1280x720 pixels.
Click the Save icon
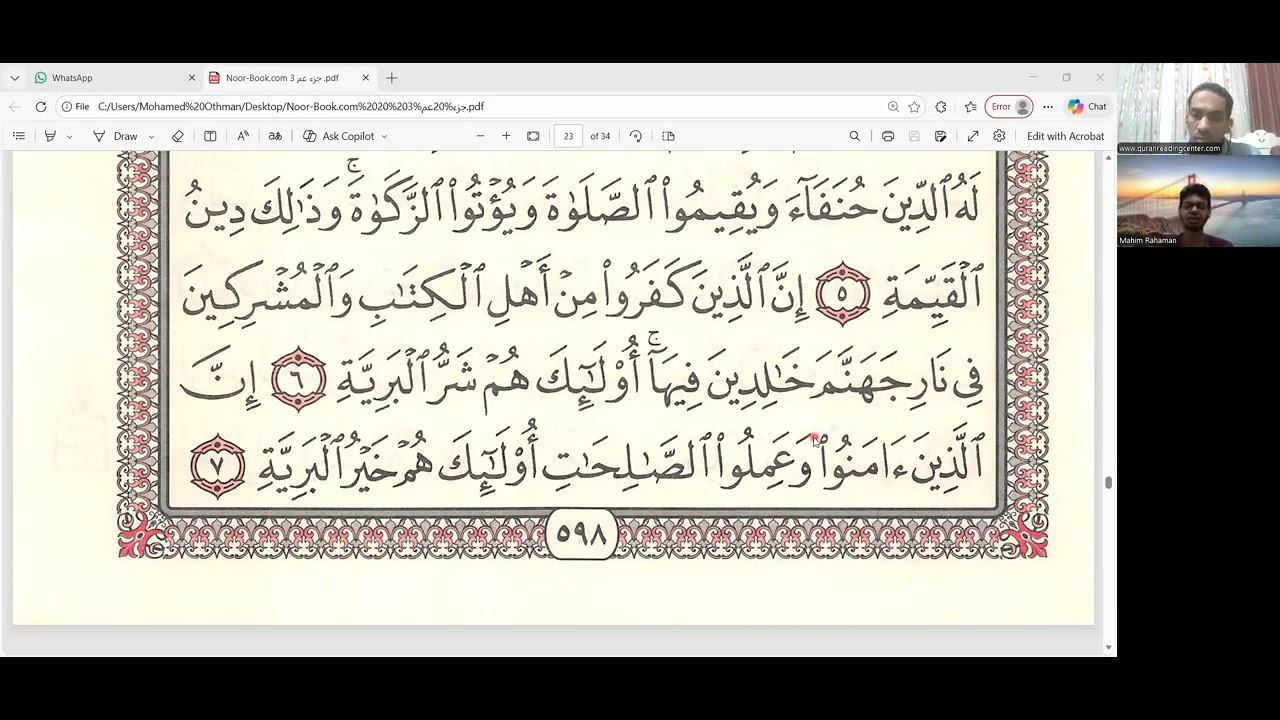pos(914,136)
